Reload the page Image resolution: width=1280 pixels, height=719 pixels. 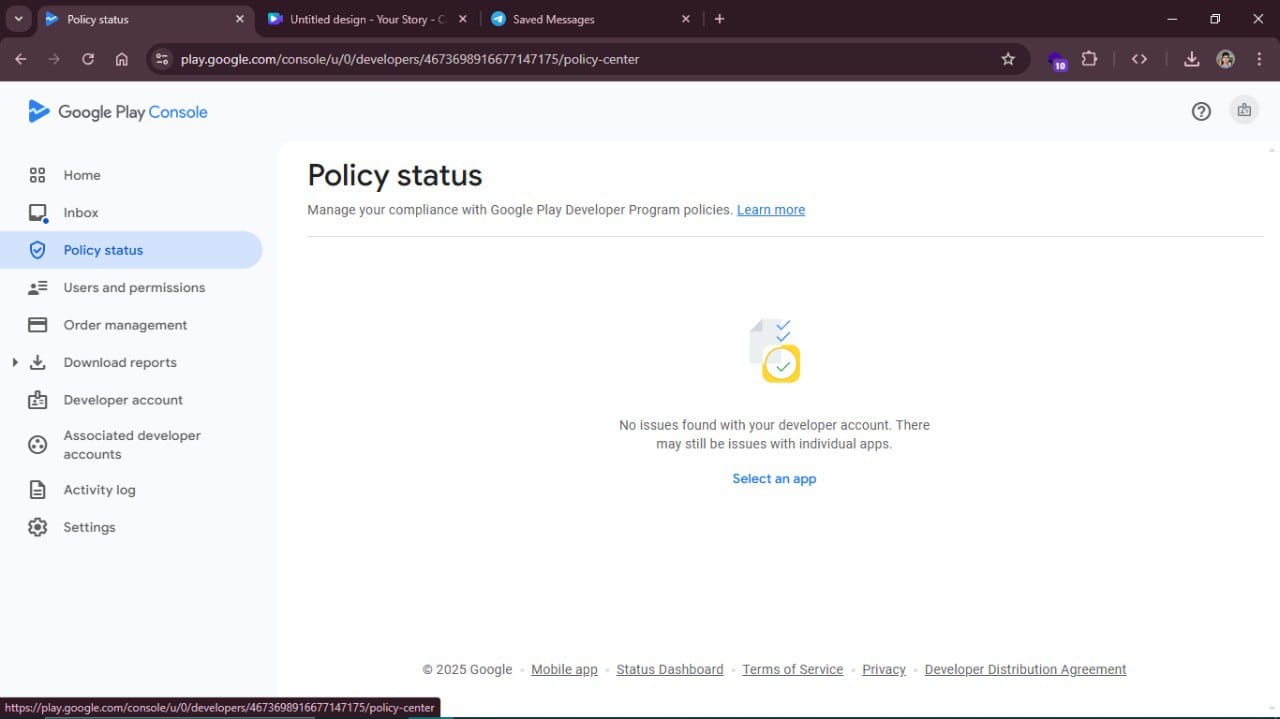pos(88,59)
